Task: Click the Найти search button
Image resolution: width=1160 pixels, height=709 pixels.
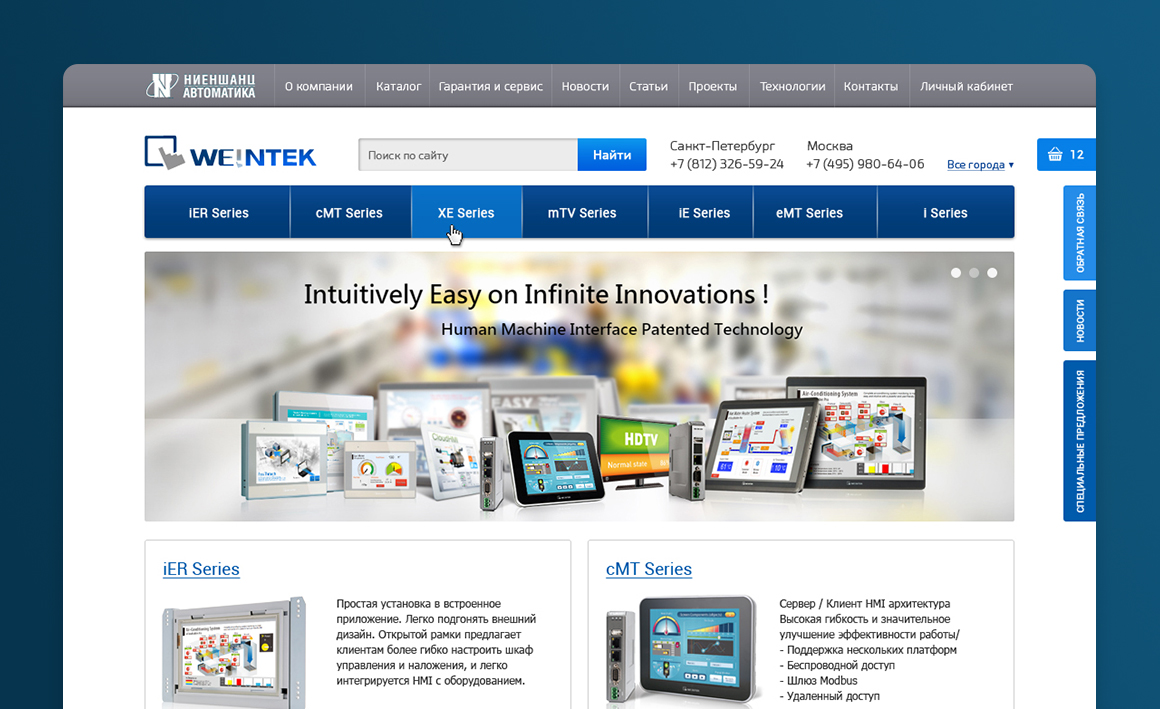Action: tap(612, 155)
